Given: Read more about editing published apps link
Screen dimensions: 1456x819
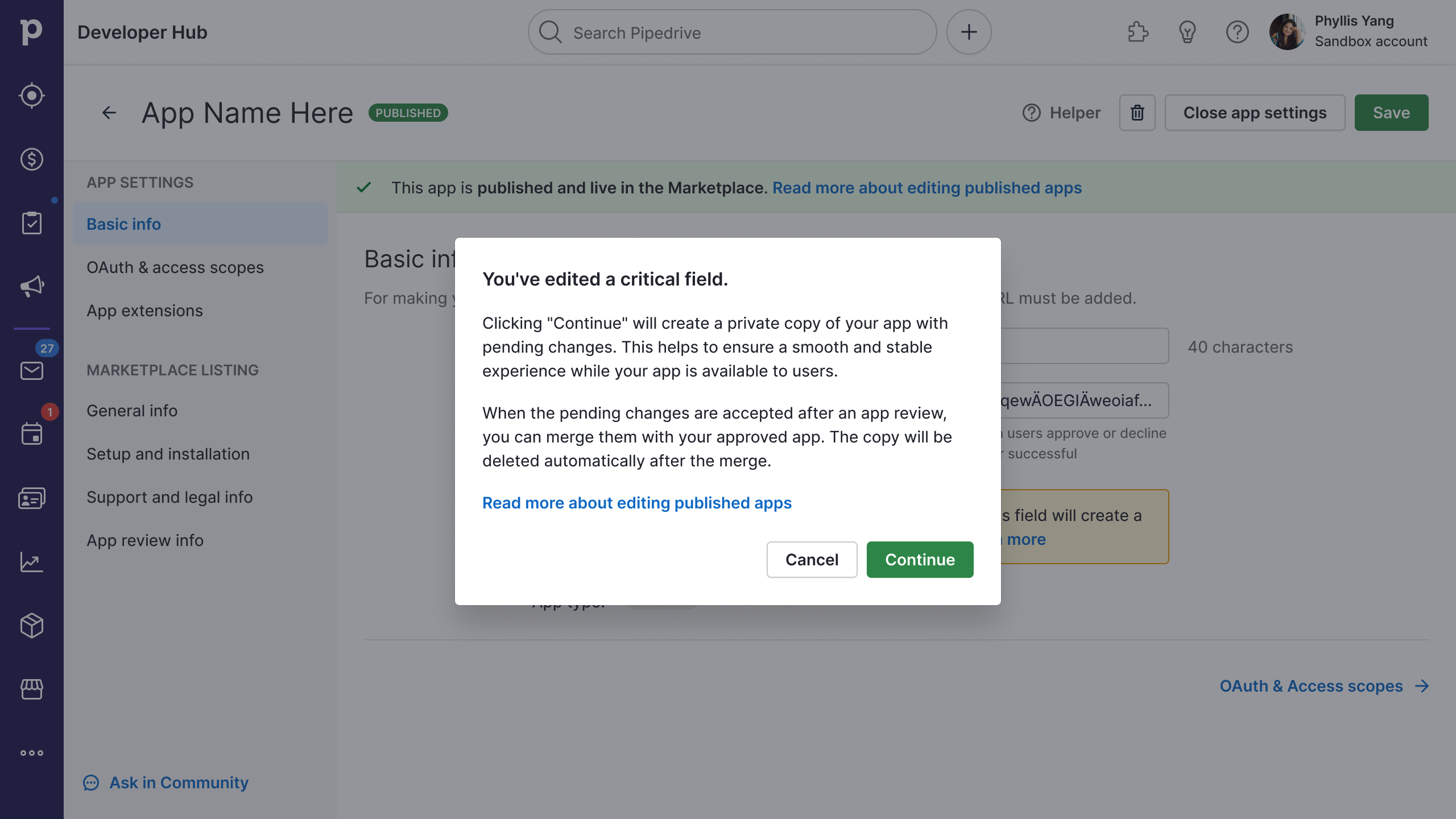Looking at the screenshot, I should 636,503.
